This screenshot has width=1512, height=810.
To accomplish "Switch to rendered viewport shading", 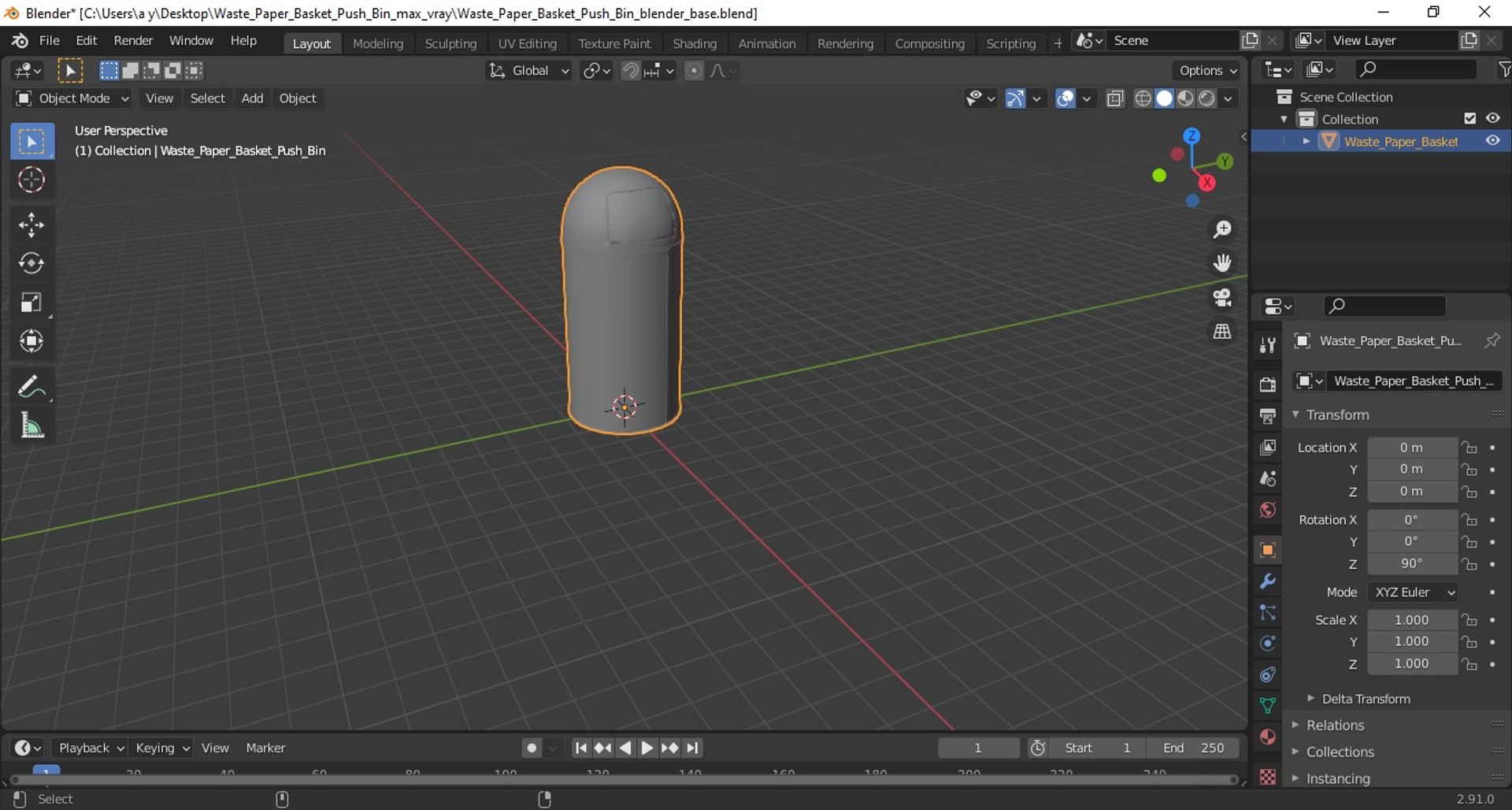I will pyautogui.click(x=1206, y=98).
